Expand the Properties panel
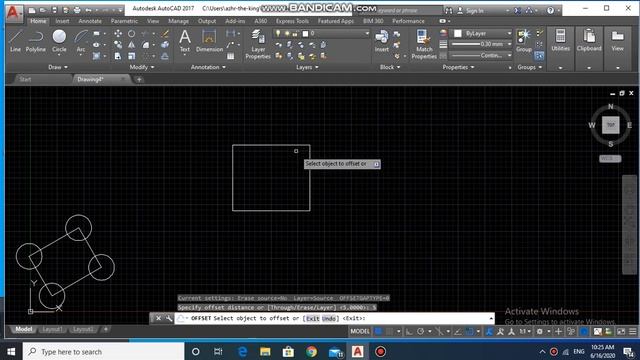Screen dimensions: 640x360 [x=458, y=67]
